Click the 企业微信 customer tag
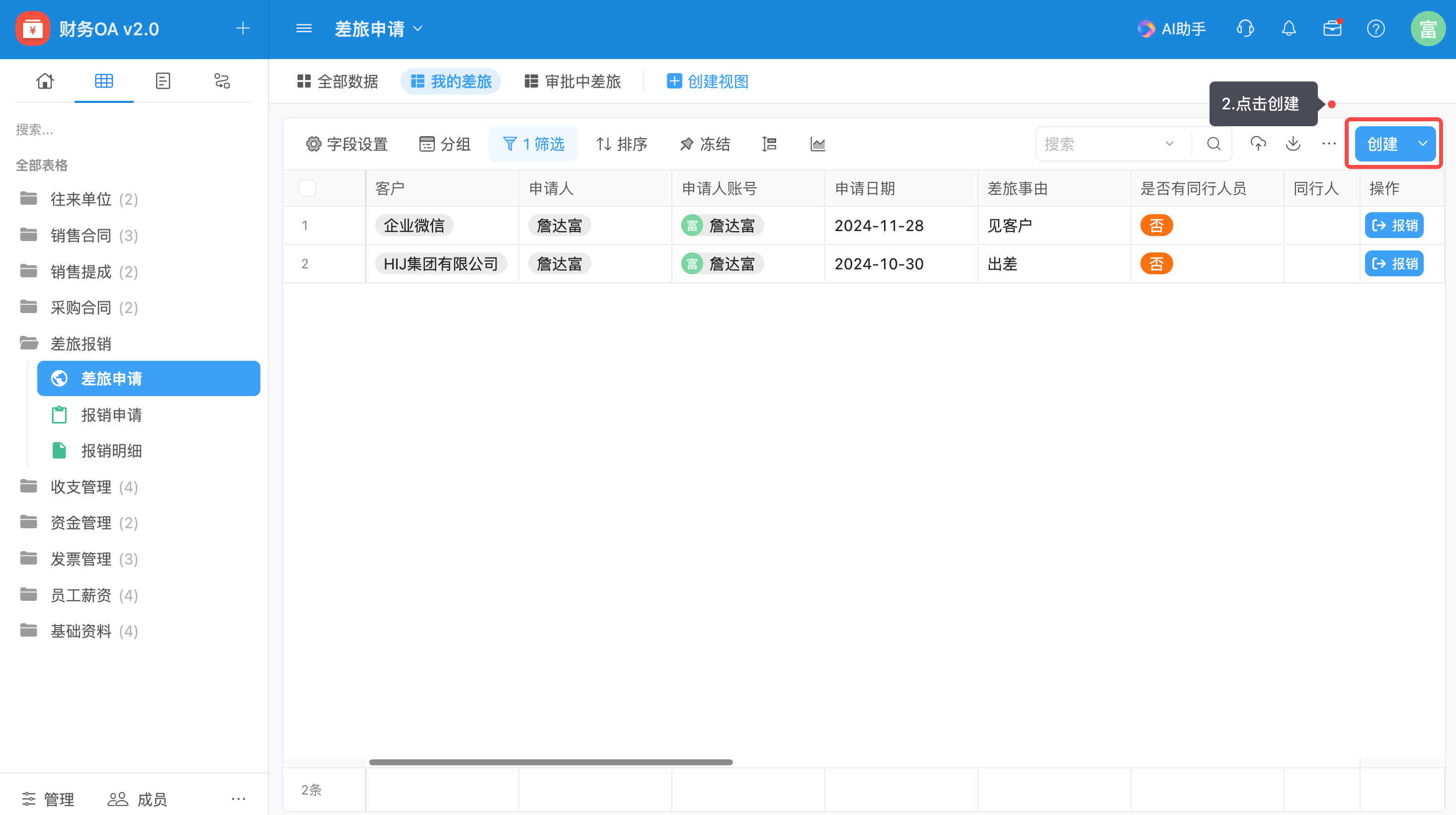 coord(414,226)
